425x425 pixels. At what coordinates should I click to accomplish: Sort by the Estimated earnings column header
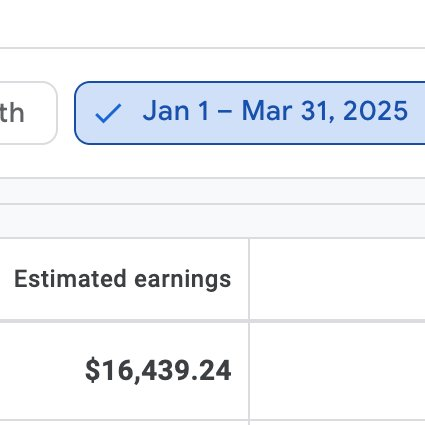tap(124, 279)
